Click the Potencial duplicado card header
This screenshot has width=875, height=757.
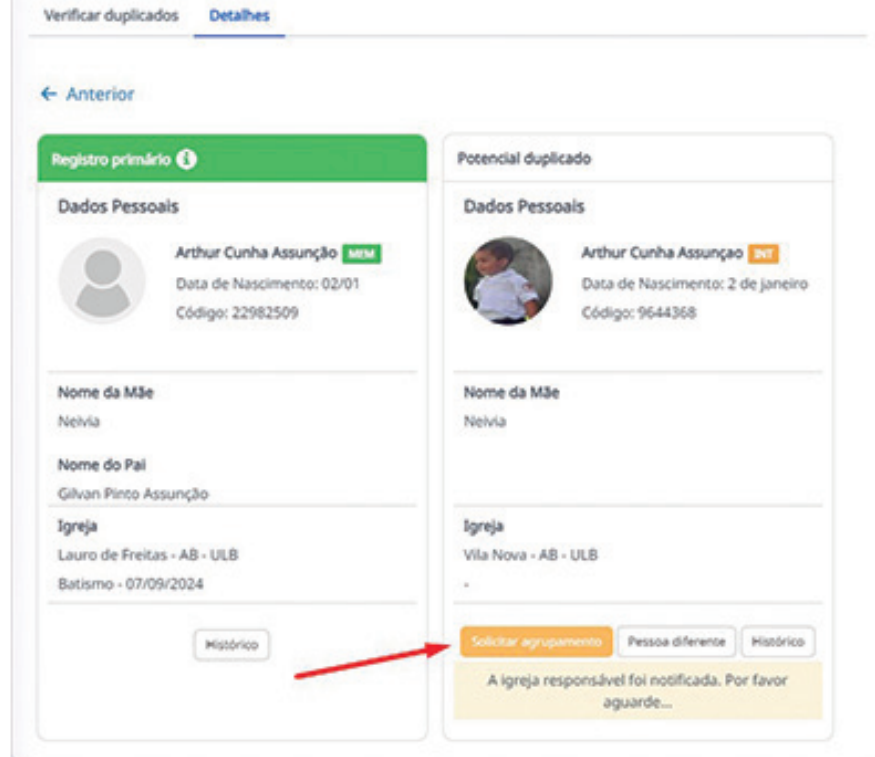pyautogui.click(x=636, y=159)
